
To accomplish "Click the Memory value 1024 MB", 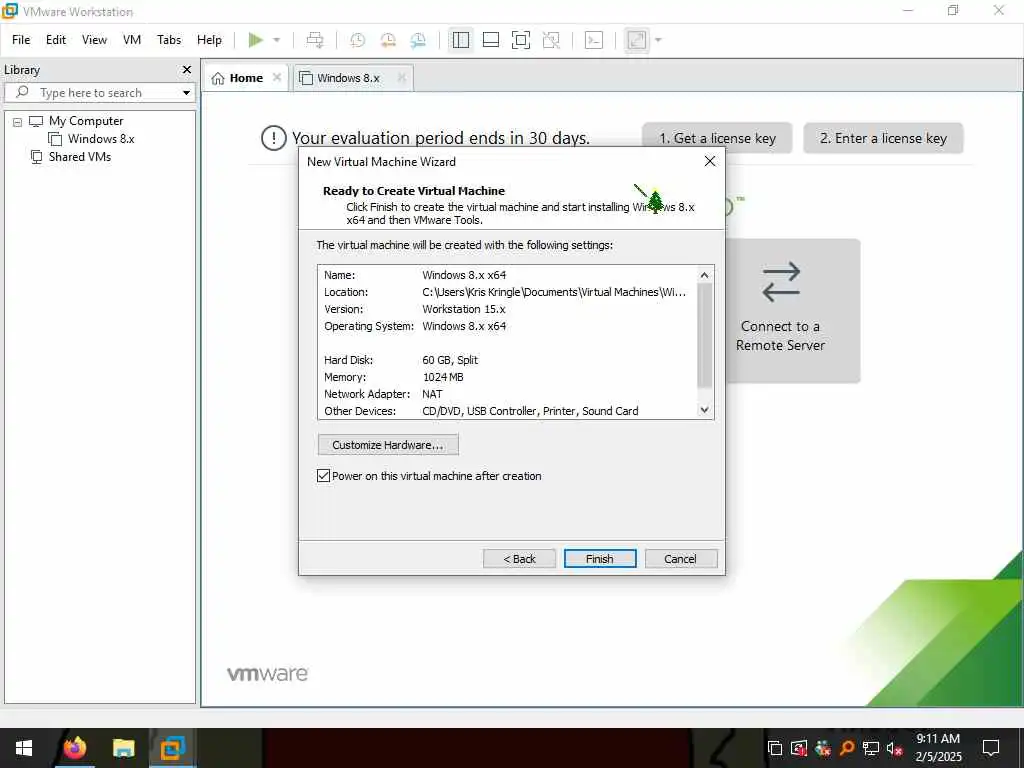I will (x=443, y=377).
